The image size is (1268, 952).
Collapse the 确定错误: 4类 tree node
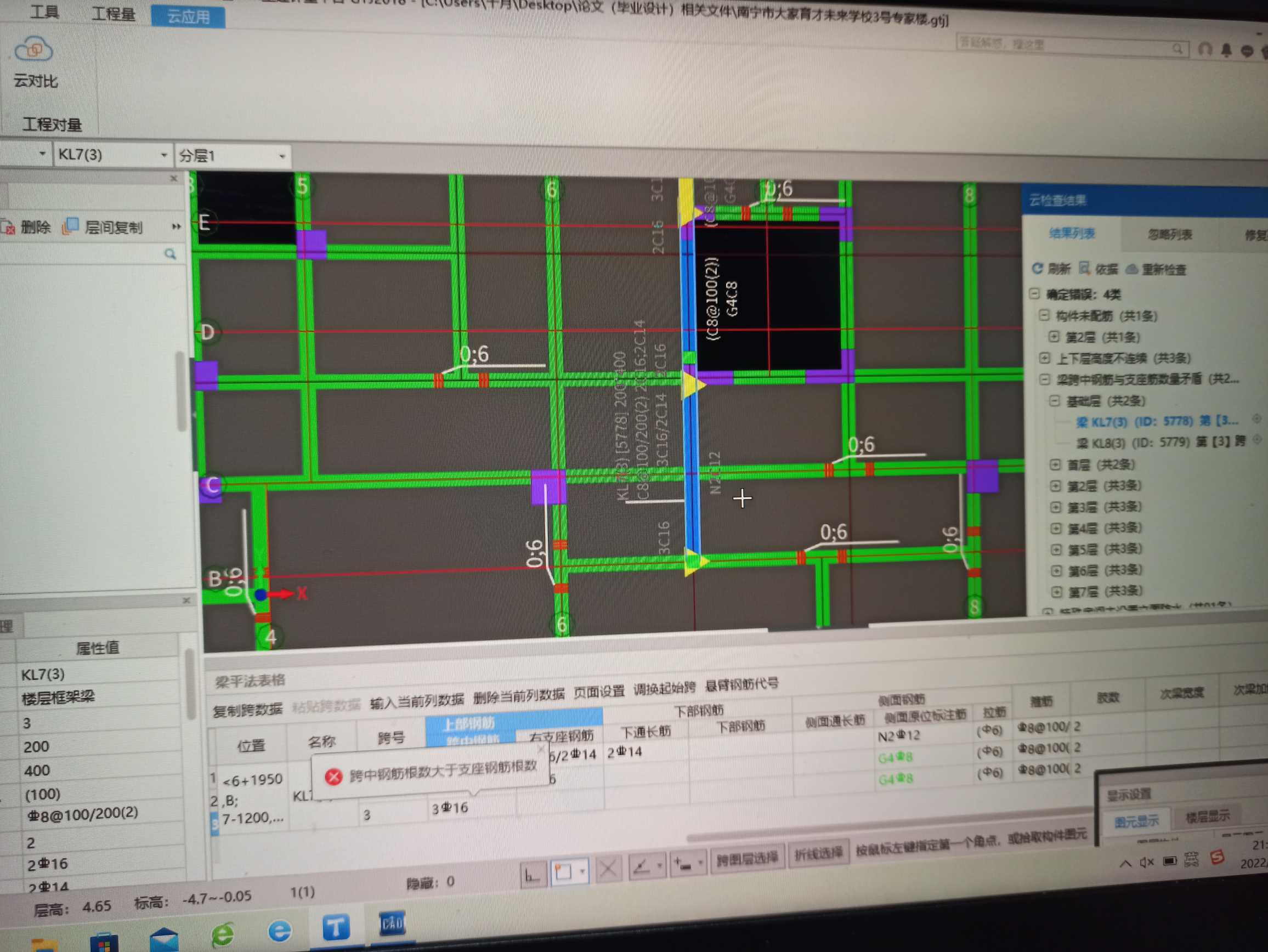tap(1034, 293)
